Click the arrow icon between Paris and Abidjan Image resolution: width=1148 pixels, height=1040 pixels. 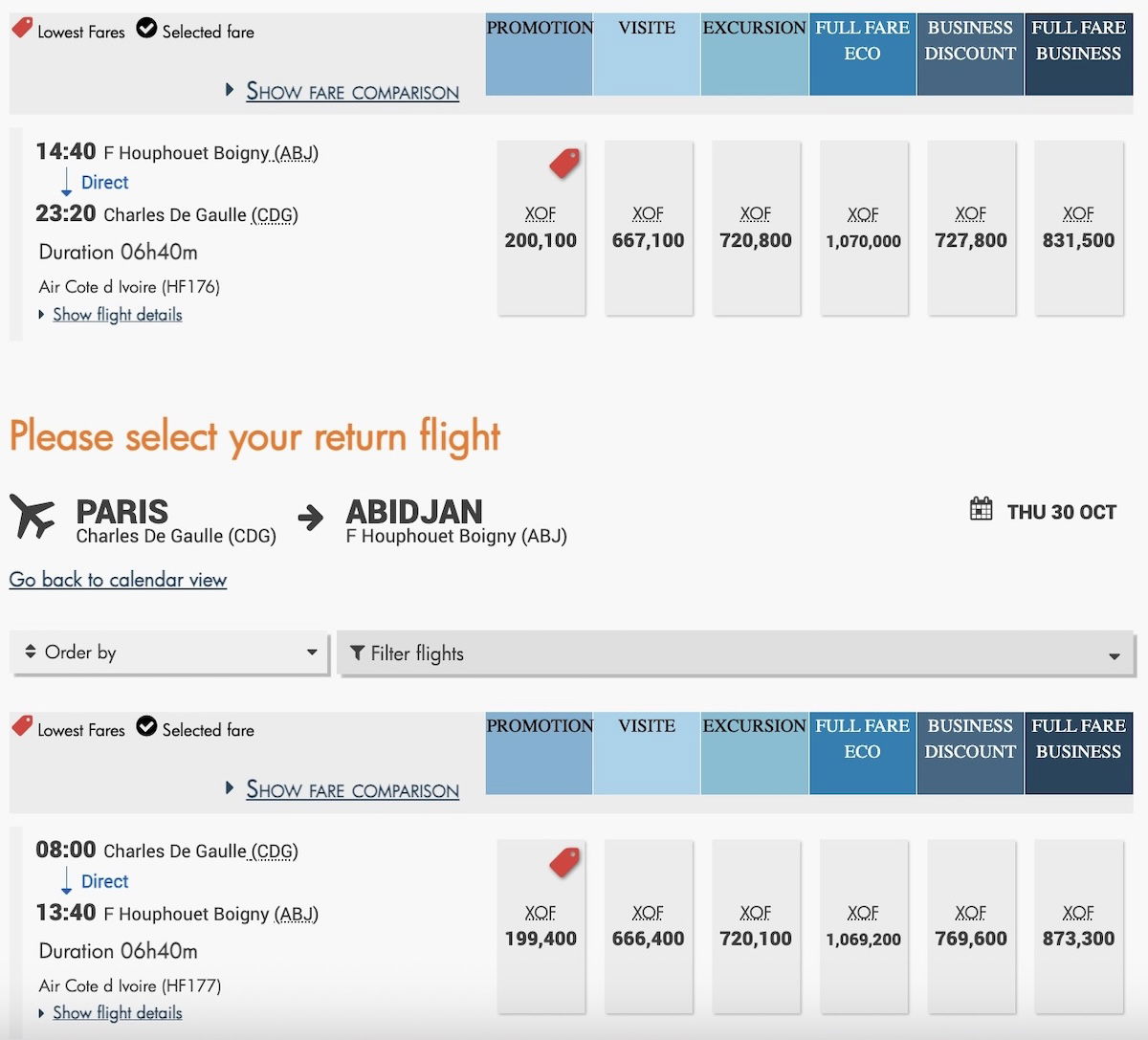(311, 518)
